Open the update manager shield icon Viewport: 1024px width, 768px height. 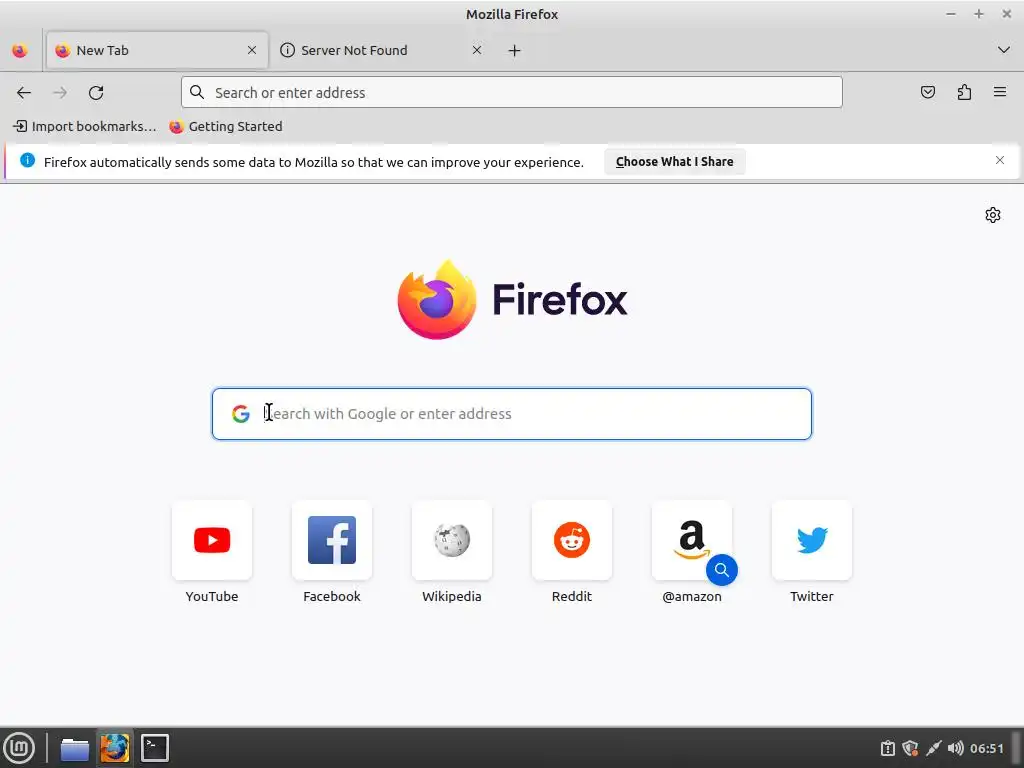(x=910, y=748)
